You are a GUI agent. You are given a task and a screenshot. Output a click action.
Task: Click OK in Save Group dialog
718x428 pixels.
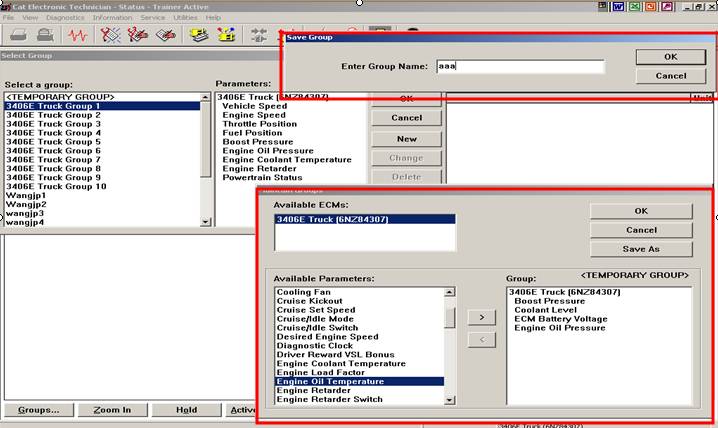coord(670,57)
